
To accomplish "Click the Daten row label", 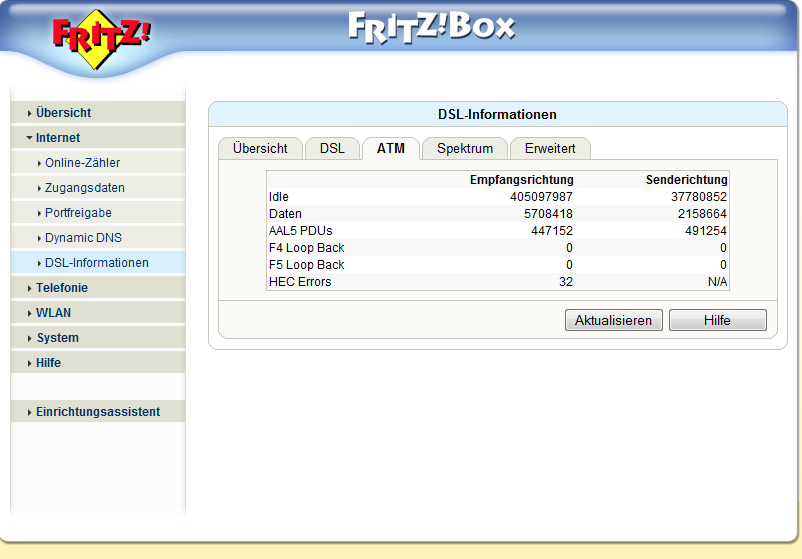I will click(285, 214).
